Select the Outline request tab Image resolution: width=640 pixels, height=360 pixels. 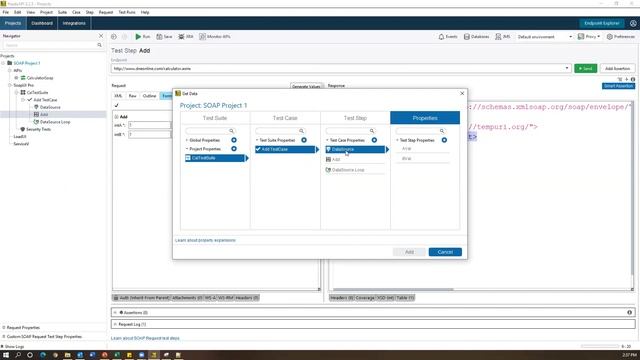tap(149, 96)
